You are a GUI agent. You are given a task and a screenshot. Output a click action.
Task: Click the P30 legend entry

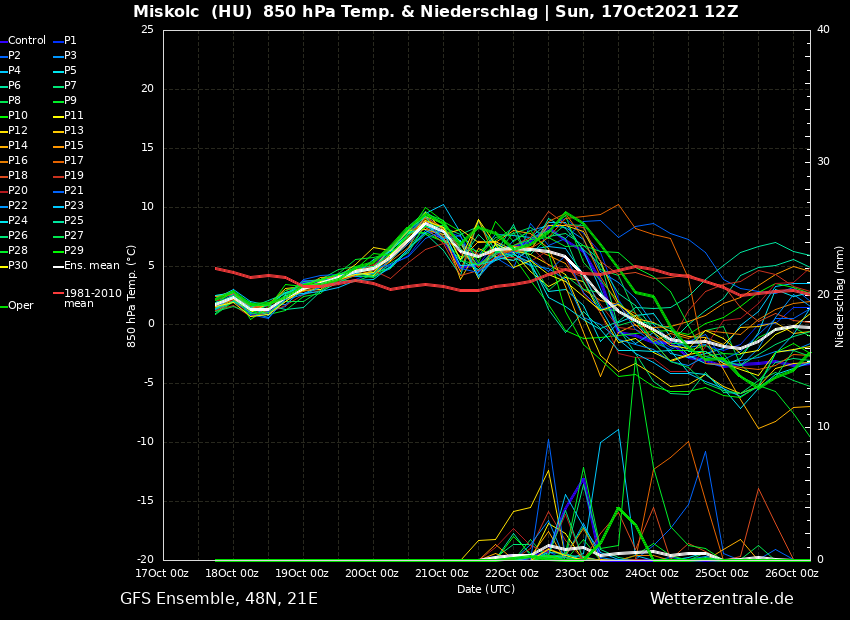point(18,266)
